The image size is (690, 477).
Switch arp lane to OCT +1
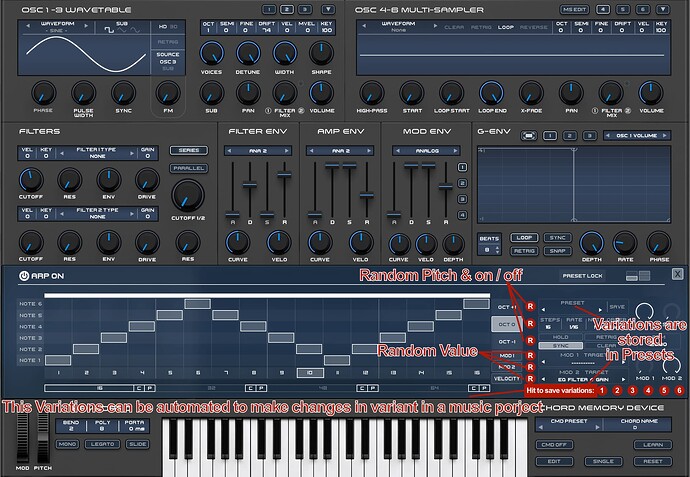pyautogui.click(x=507, y=307)
